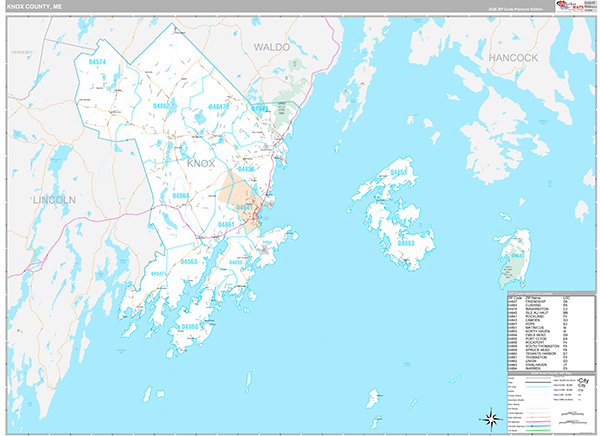Click the orange highway line legend sample
This screenshot has width=600, height=436.
tap(538, 417)
